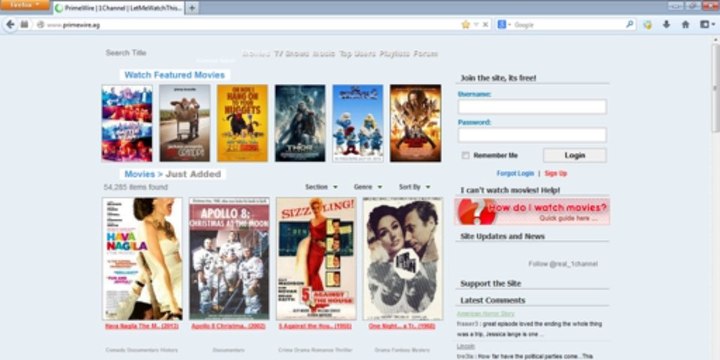
Task: Open The Smurfs 2 featured poster
Action: (x=358, y=123)
